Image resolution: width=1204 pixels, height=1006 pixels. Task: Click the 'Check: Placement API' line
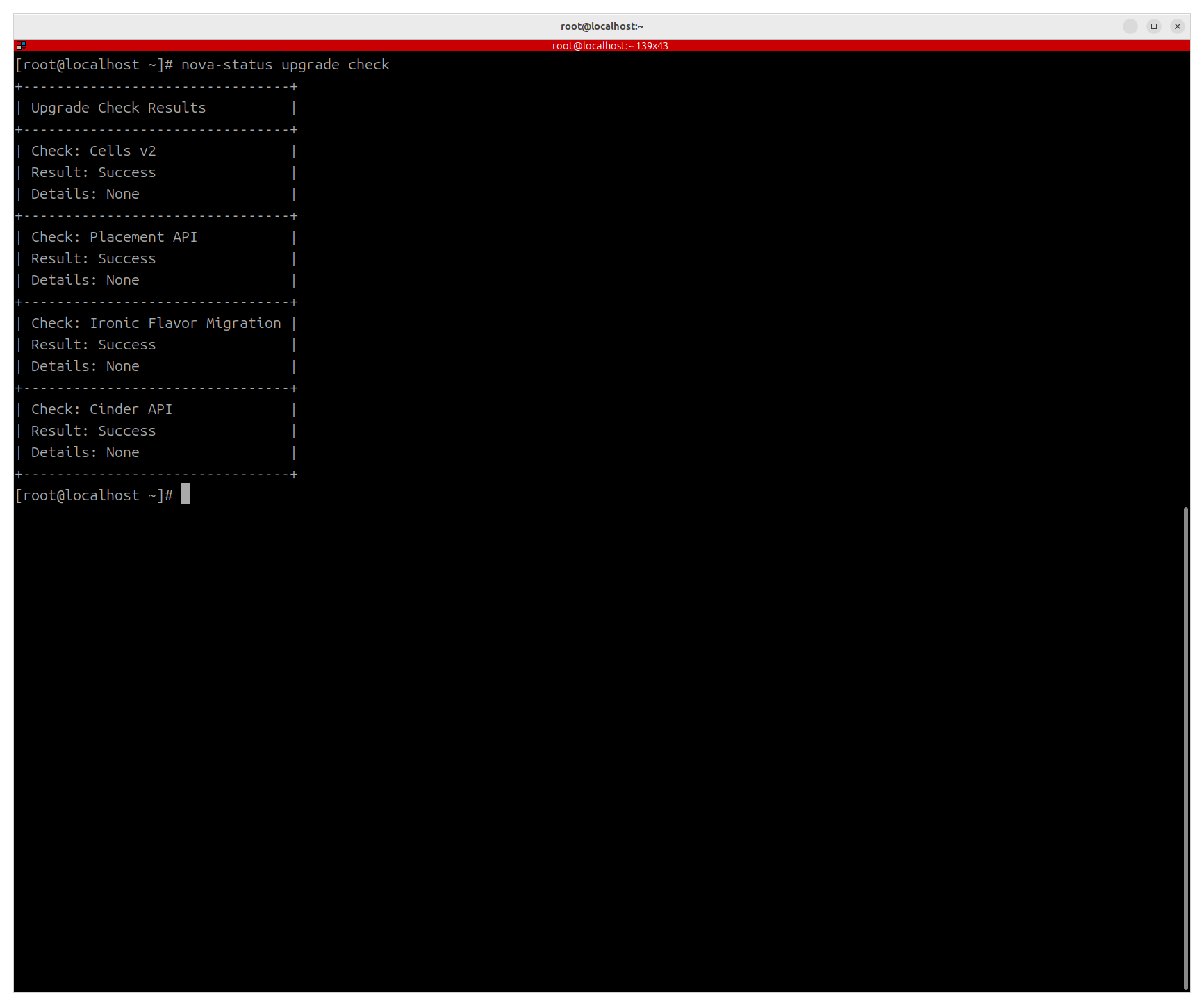[x=115, y=237]
